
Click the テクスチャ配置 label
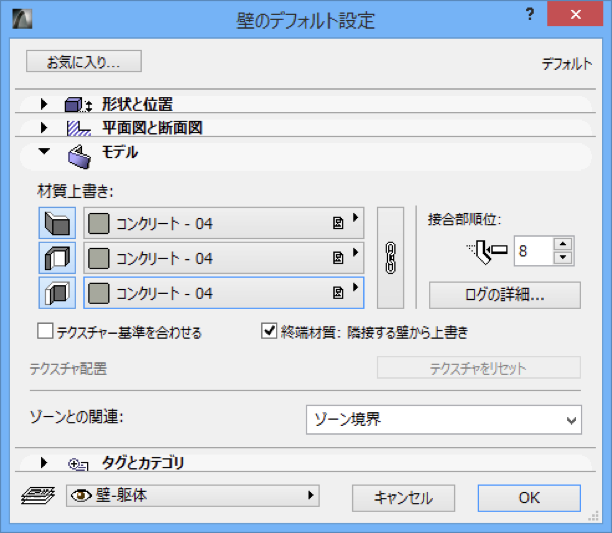pos(68,368)
